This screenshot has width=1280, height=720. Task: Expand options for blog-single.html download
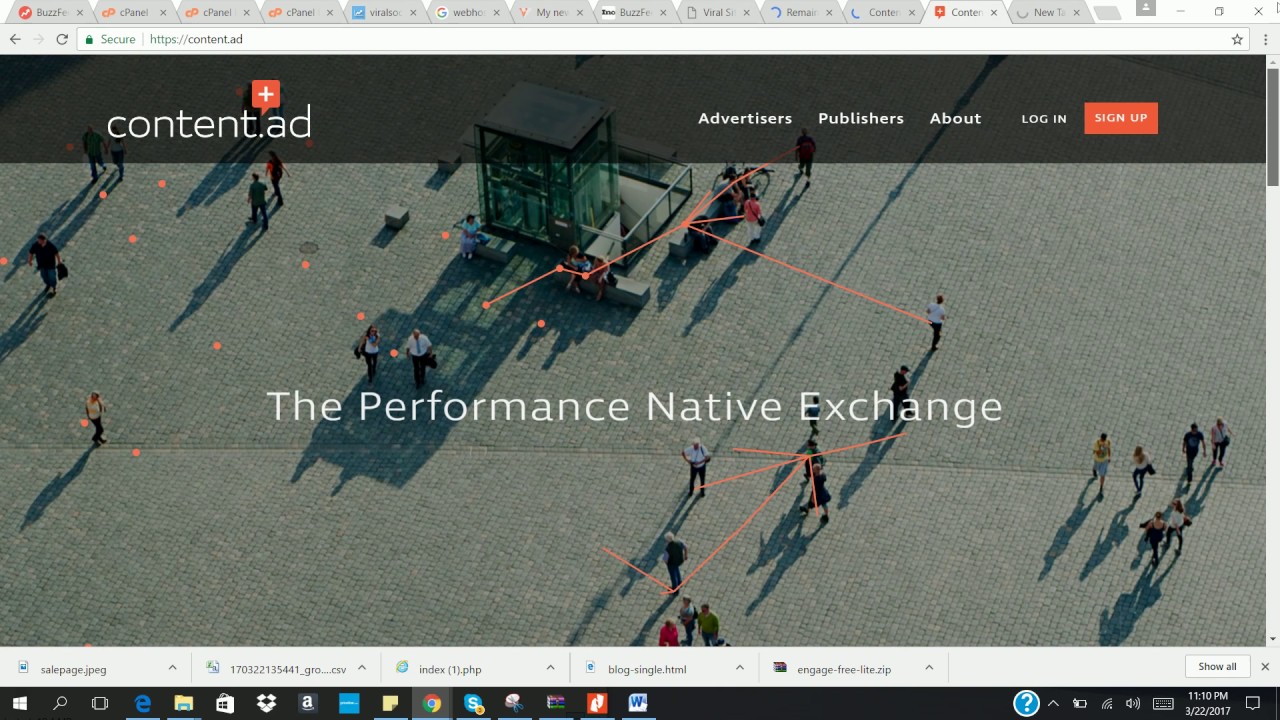(740, 668)
